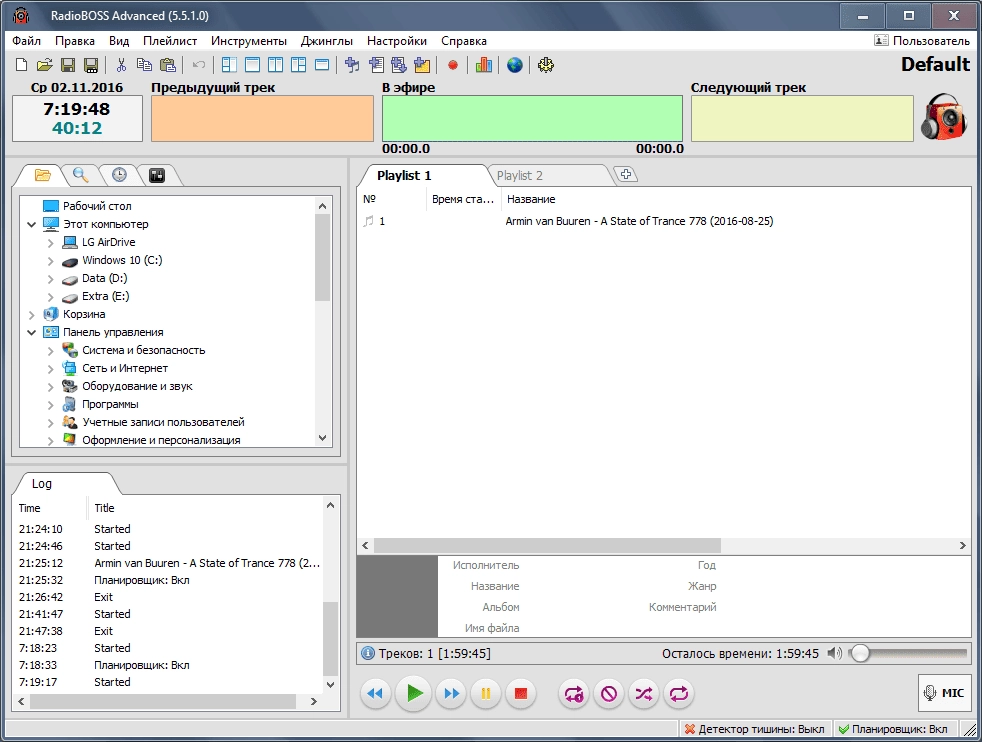Sort by the Название column header
Viewport: 982px width, 742px height.
pos(531,199)
